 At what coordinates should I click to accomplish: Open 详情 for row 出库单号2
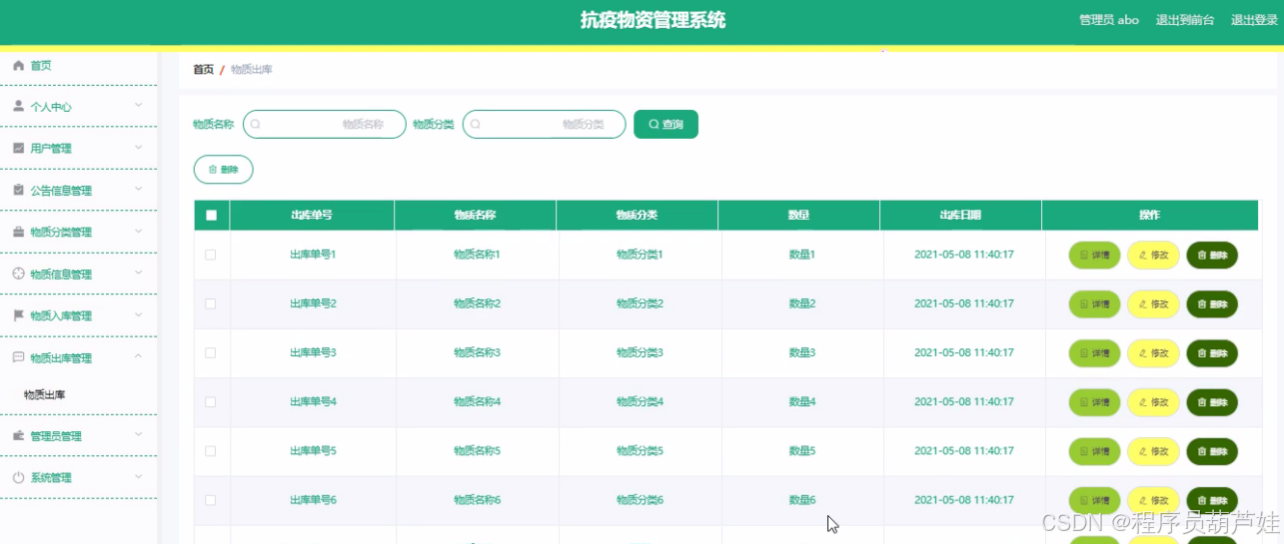1095,304
